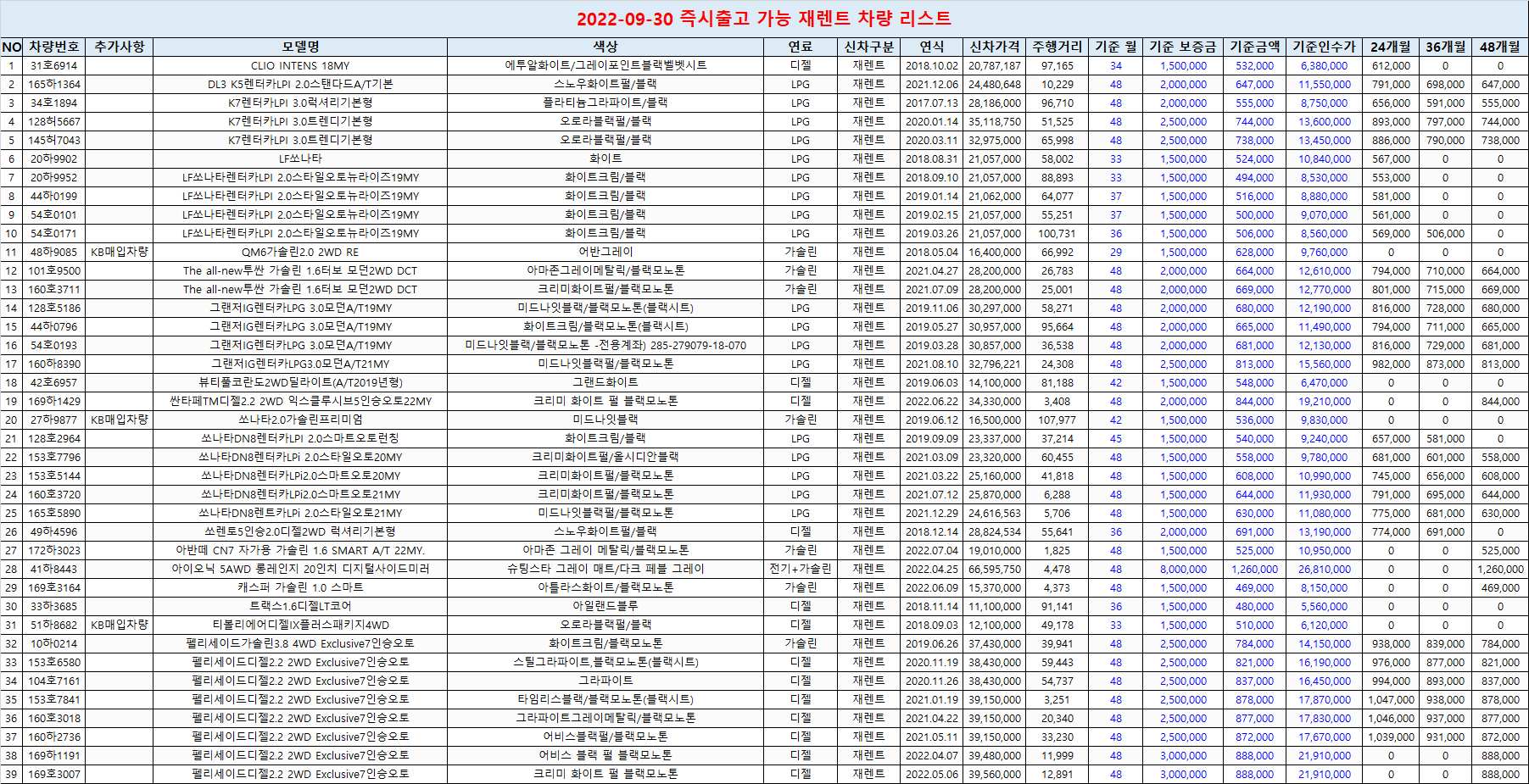Click vehicle number '128허5667'
This screenshot has height=784, width=1529.
pyautogui.click(x=53, y=121)
